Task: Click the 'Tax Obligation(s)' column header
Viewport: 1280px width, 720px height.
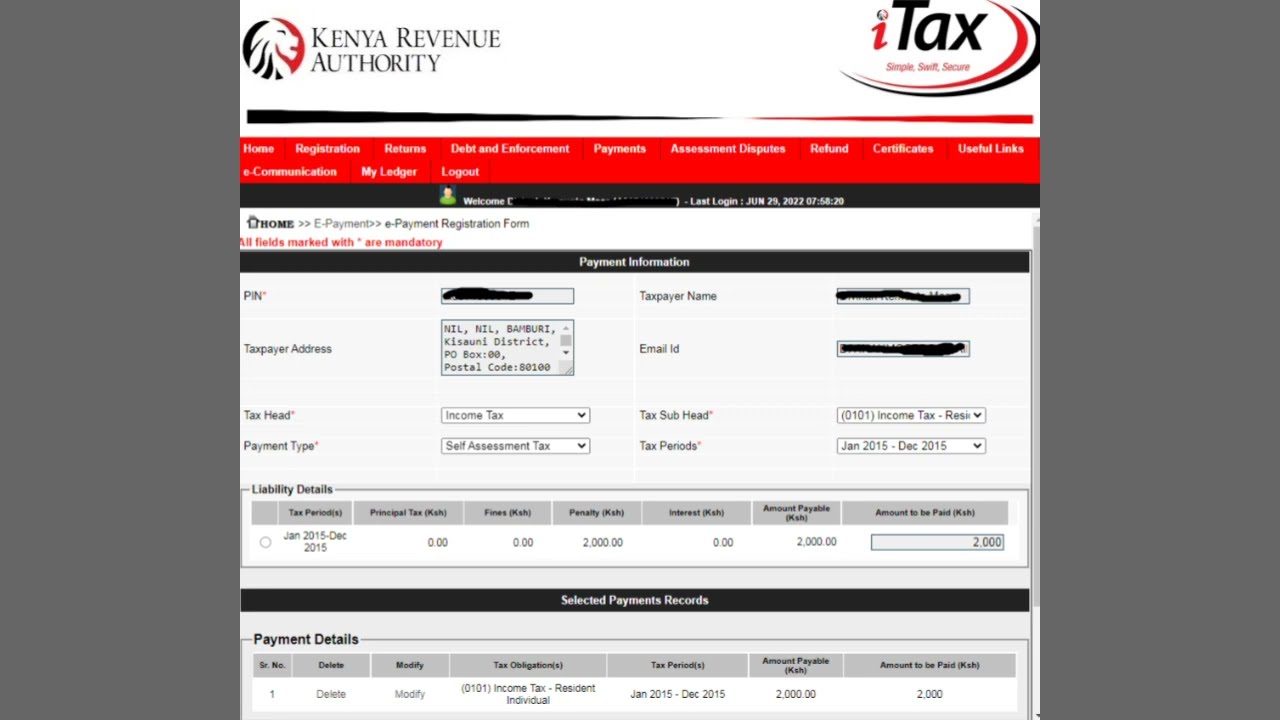Action: 528,665
